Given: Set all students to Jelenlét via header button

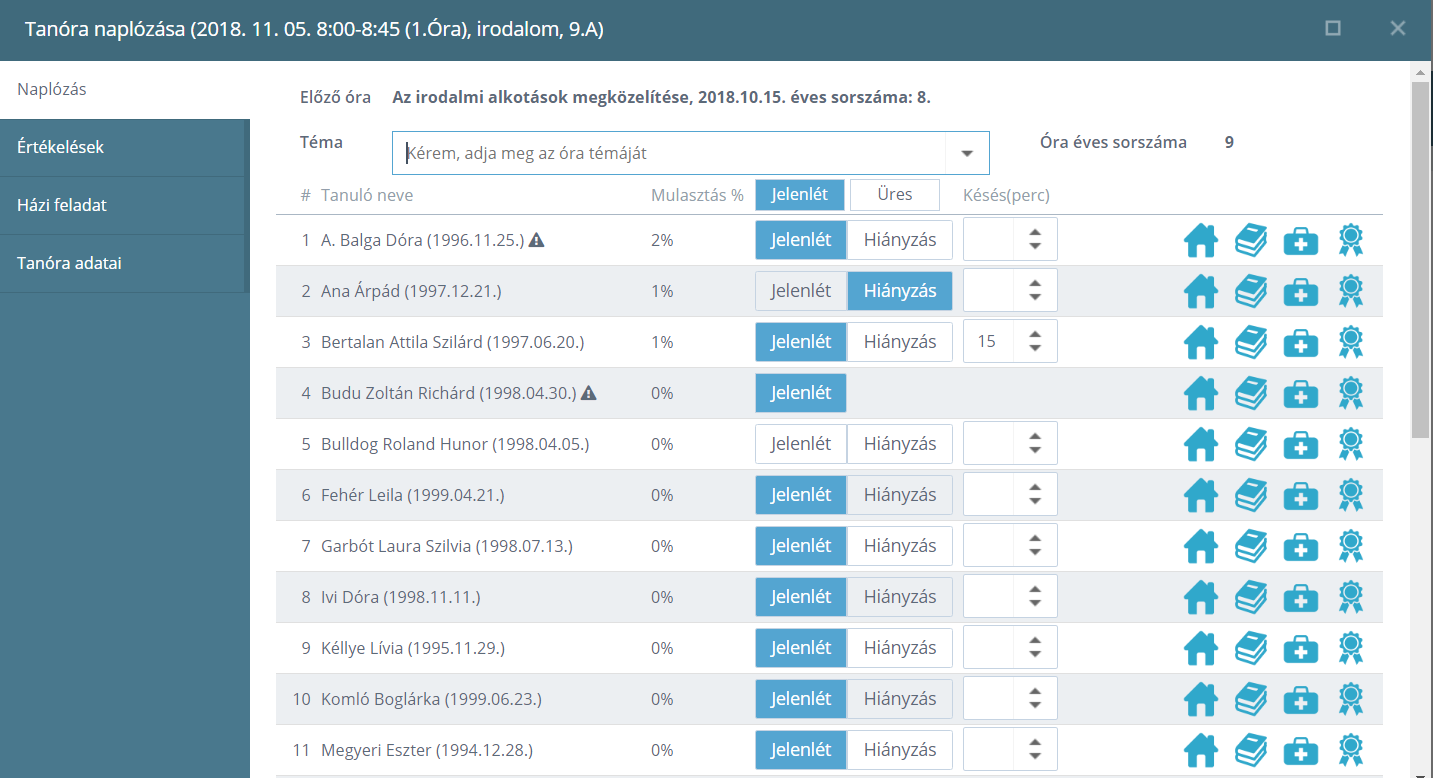Looking at the screenshot, I should [800, 194].
